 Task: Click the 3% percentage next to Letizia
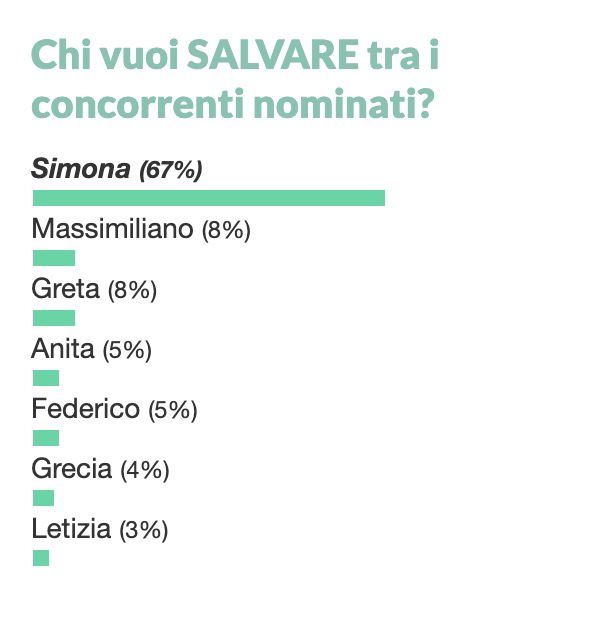coord(144,530)
